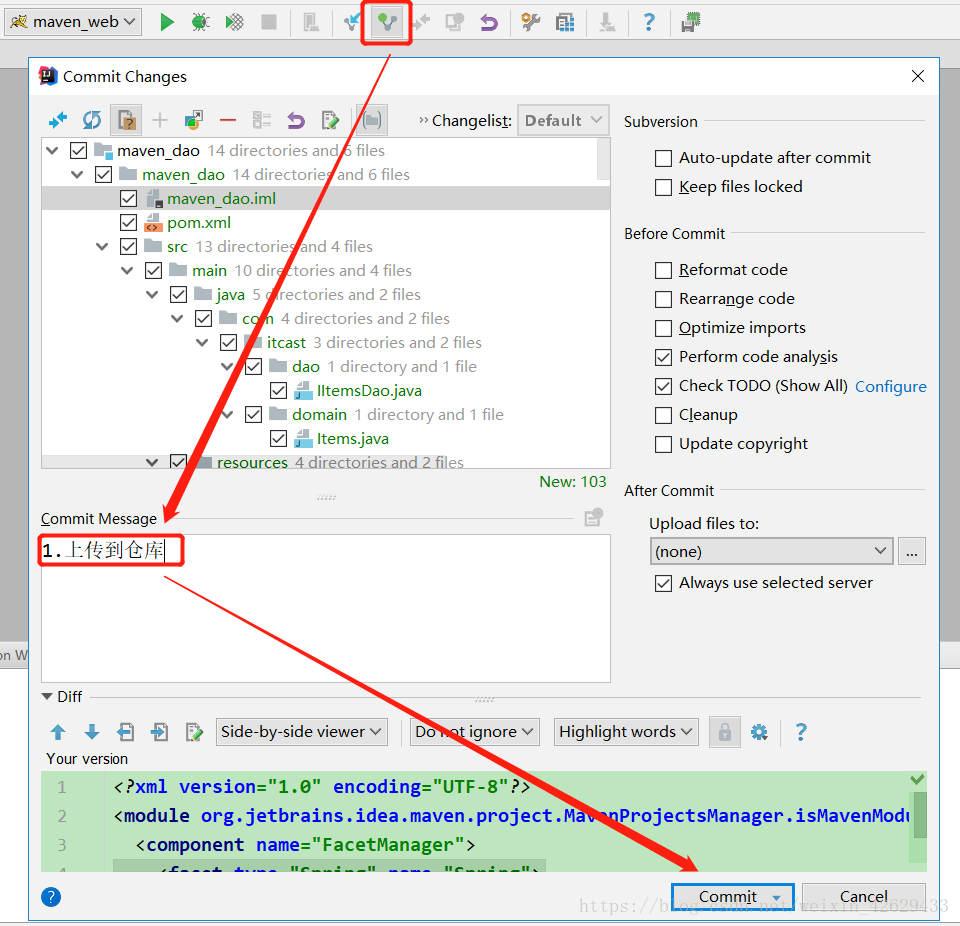This screenshot has height=926, width=960.
Task: Collapse the maven_dao tree node
Action: (x=51, y=150)
